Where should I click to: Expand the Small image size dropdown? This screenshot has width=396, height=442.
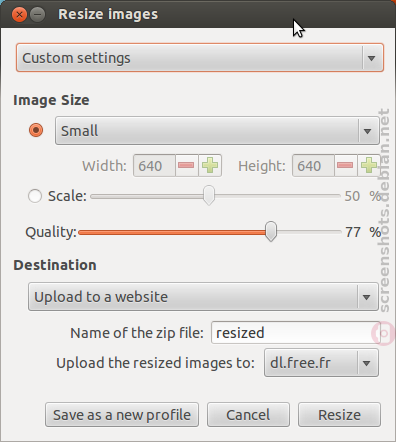pos(217,131)
